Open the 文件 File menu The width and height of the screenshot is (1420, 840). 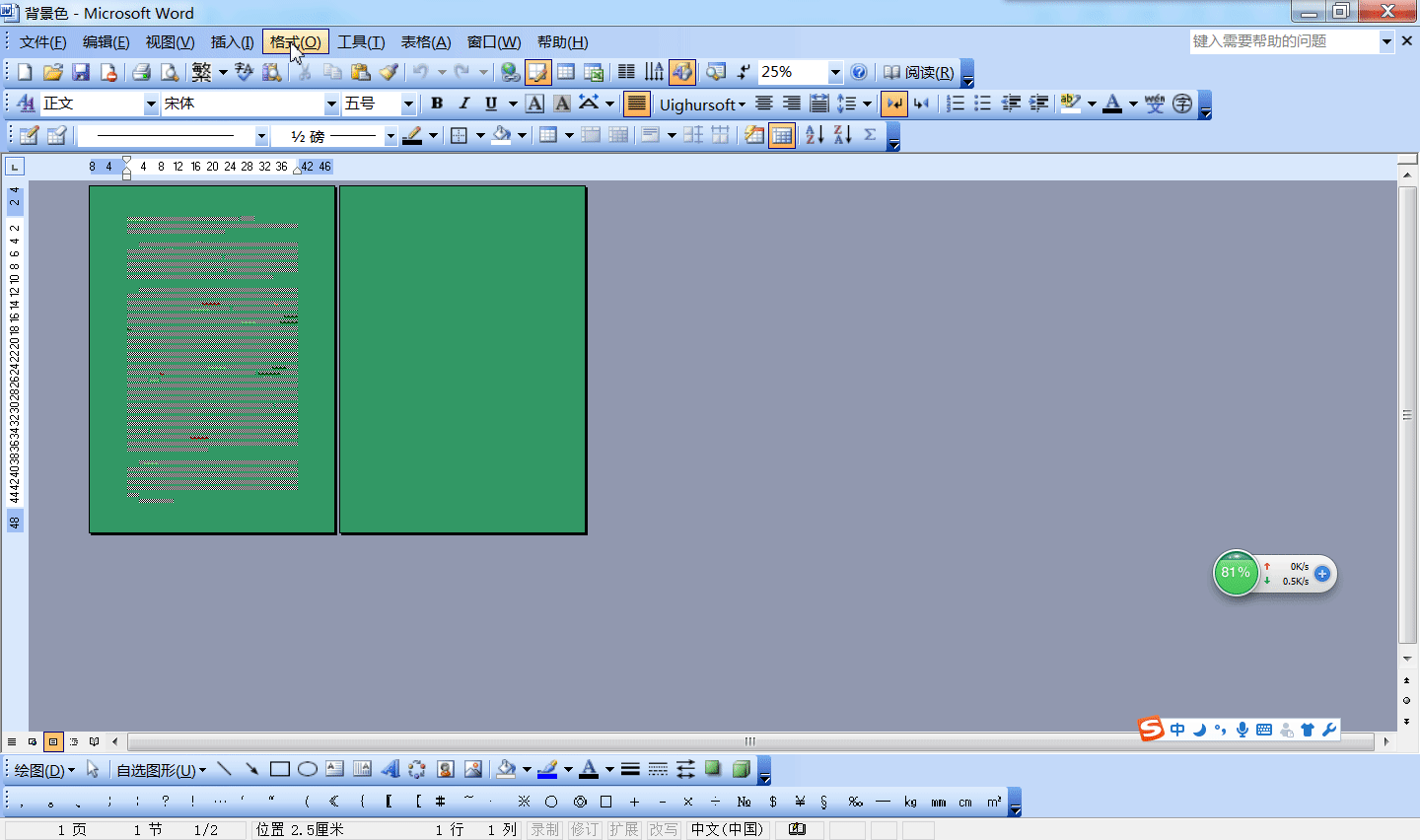pos(43,41)
